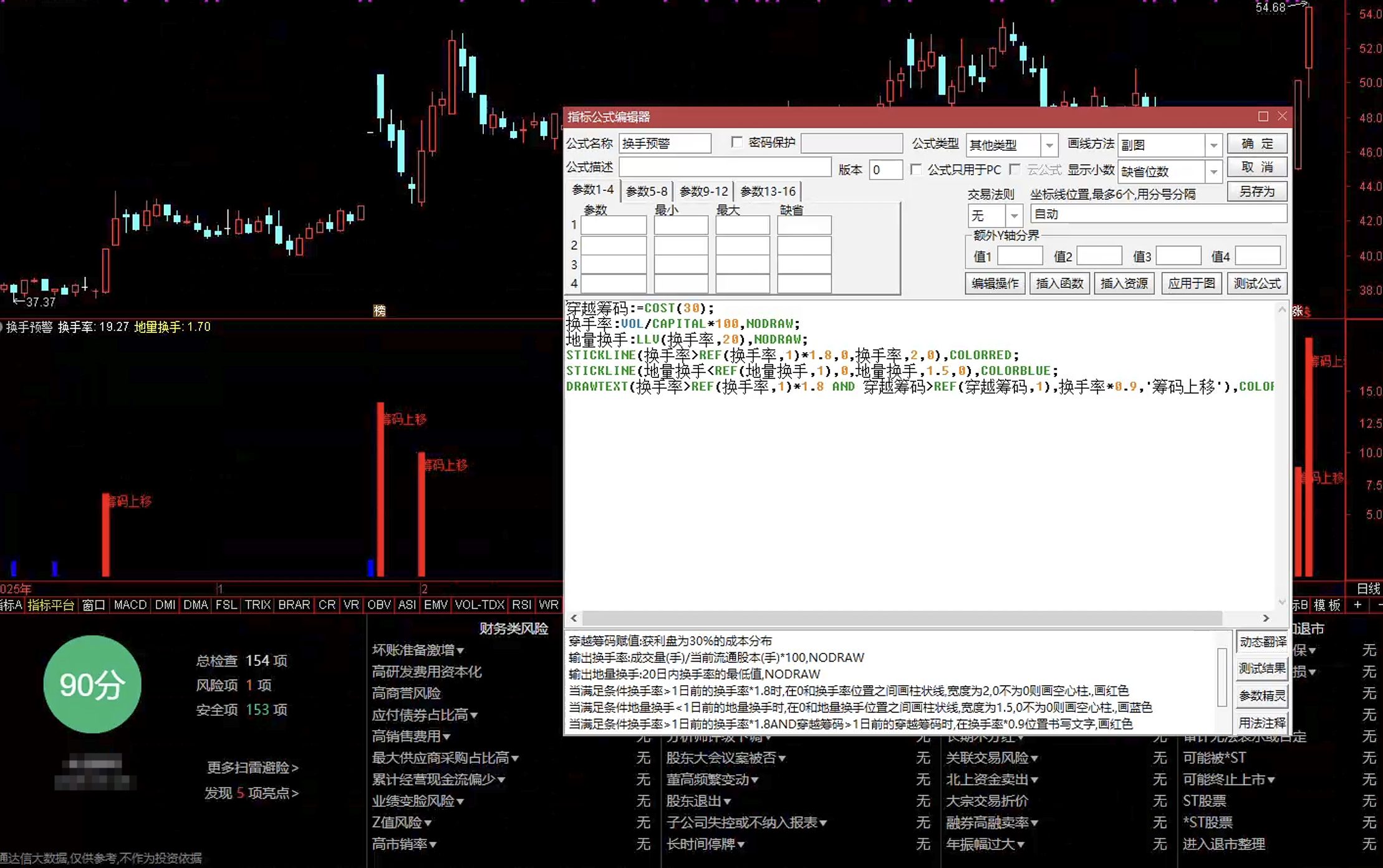Maximize the 指标公式编辑器 dialog
The height and width of the screenshot is (868, 1383).
[1263, 117]
